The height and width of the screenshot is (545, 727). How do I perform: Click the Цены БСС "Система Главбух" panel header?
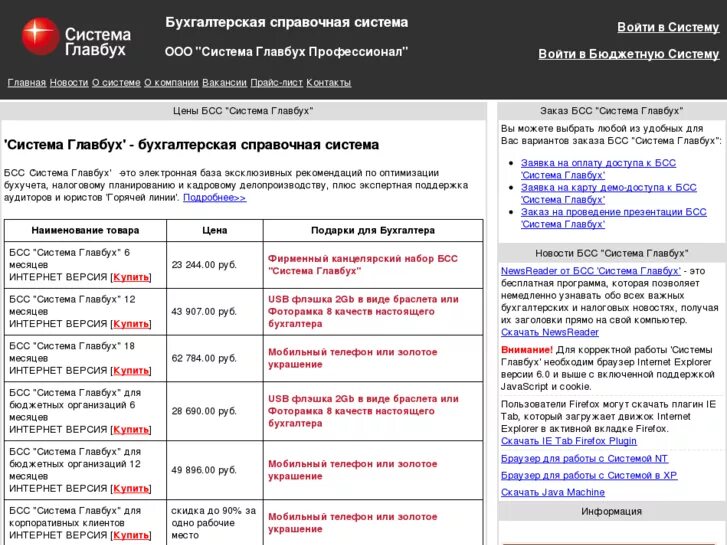(x=243, y=111)
